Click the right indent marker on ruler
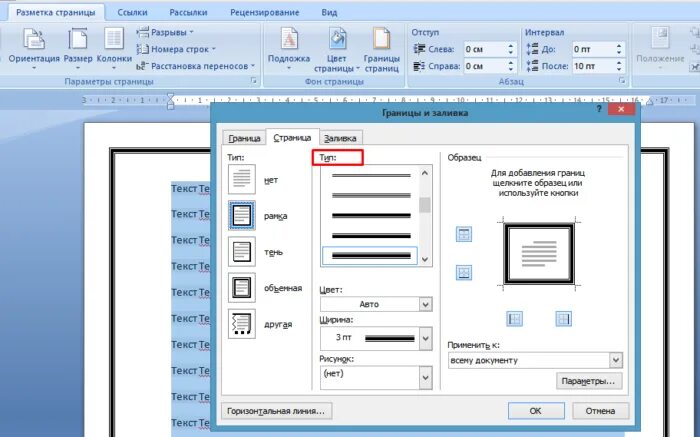The width and height of the screenshot is (700, 437). 650,102
